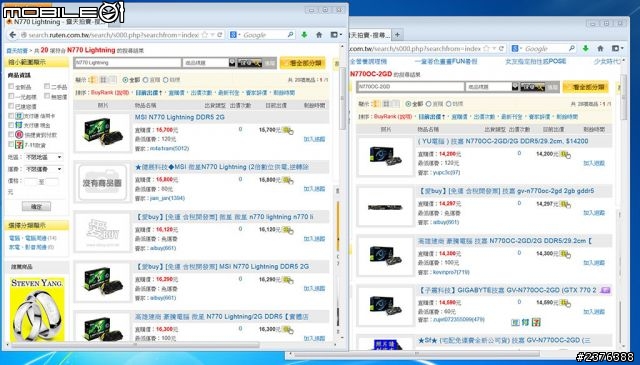Focus minimum price input in sidebar
The height and width of the screenshot is (365, 640).
pos(30,182)
